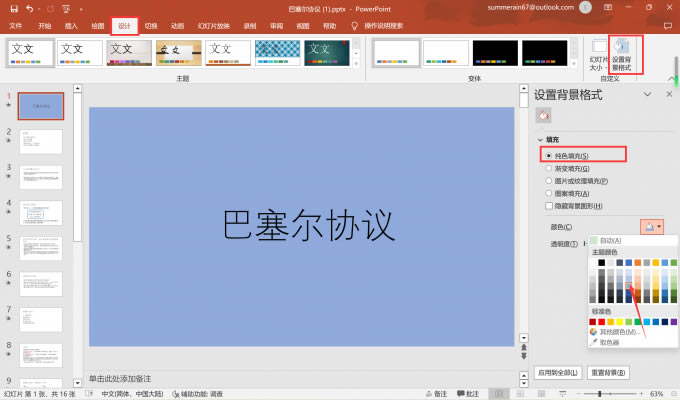Image resolution: width=680 pixels, height=400 pixels.
Task: Switch to the 切换 transitions tab
Action: [150, 25]
